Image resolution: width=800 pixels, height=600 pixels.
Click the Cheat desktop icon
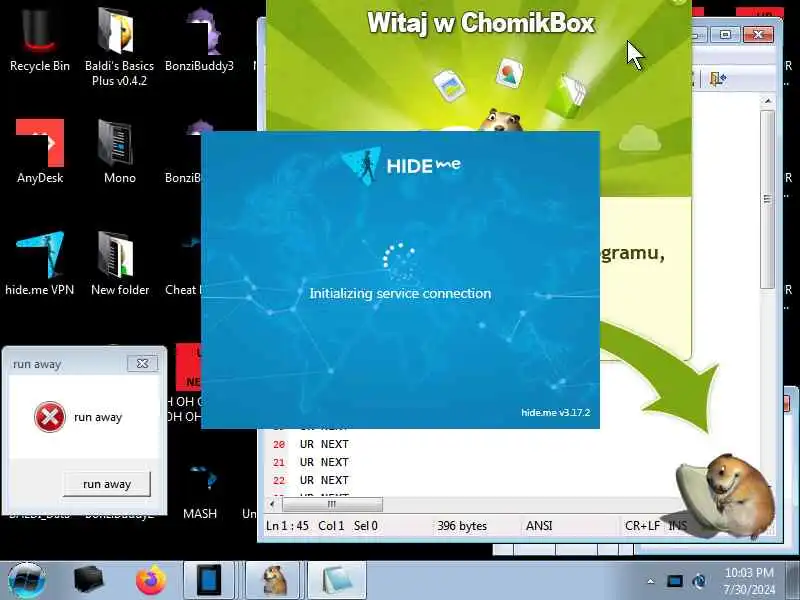(x=184, y=263)
